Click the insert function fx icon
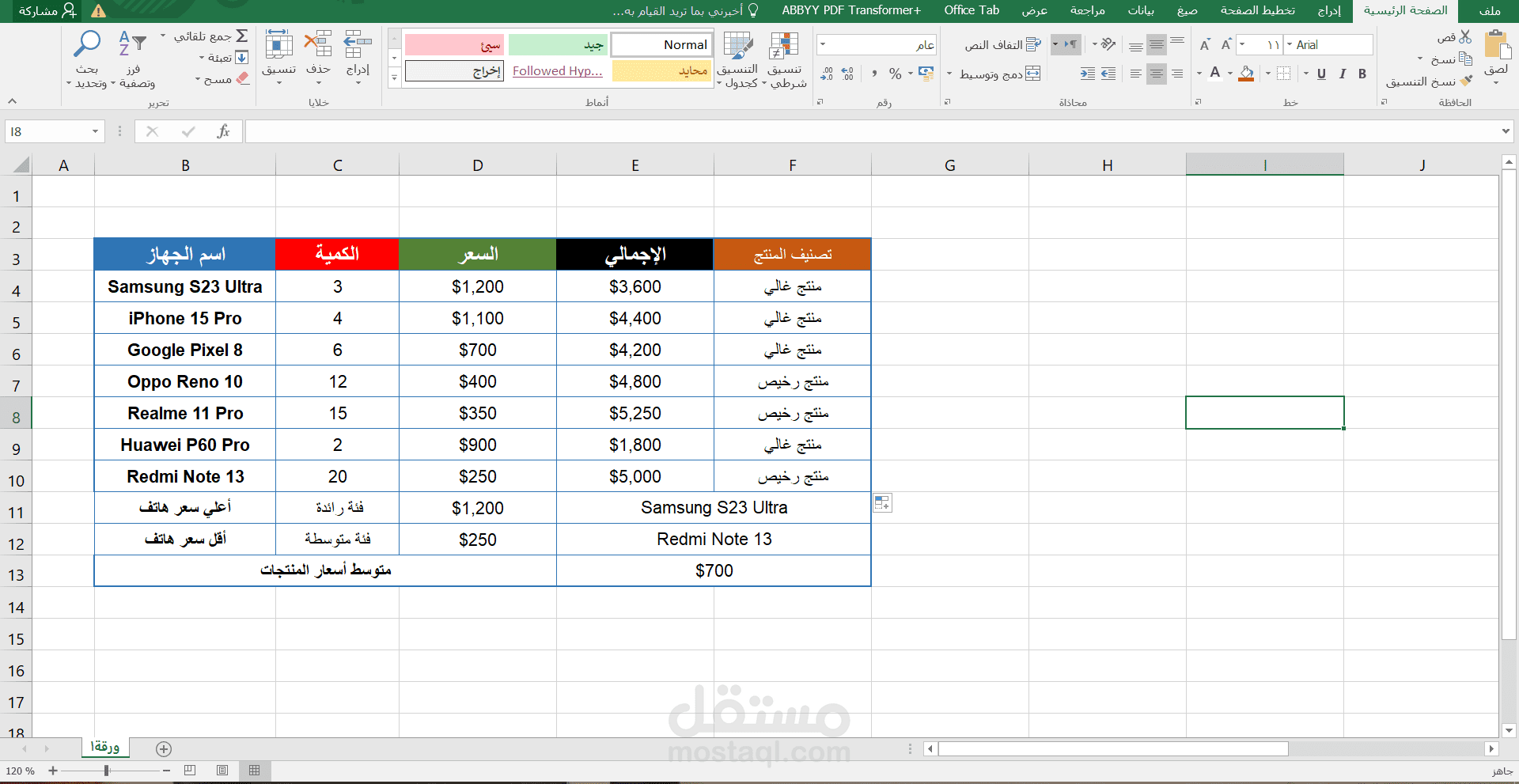Viewport: 1519px width, 784px height. click(223, 131)
